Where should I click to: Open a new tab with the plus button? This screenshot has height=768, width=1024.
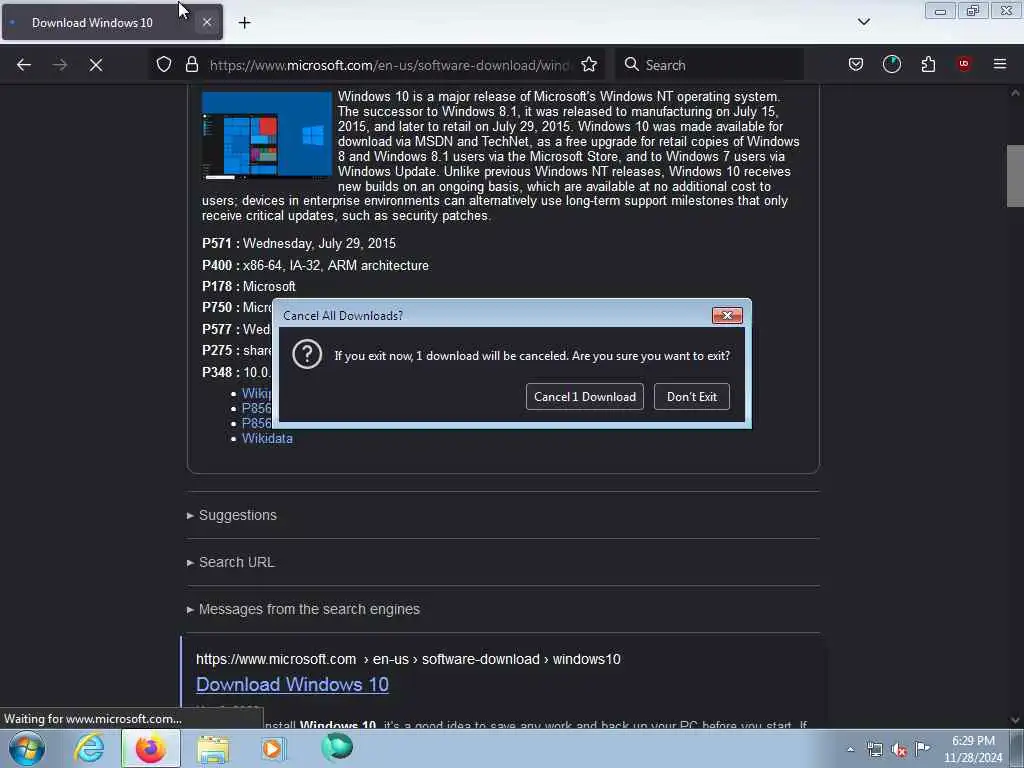(244, 23)
